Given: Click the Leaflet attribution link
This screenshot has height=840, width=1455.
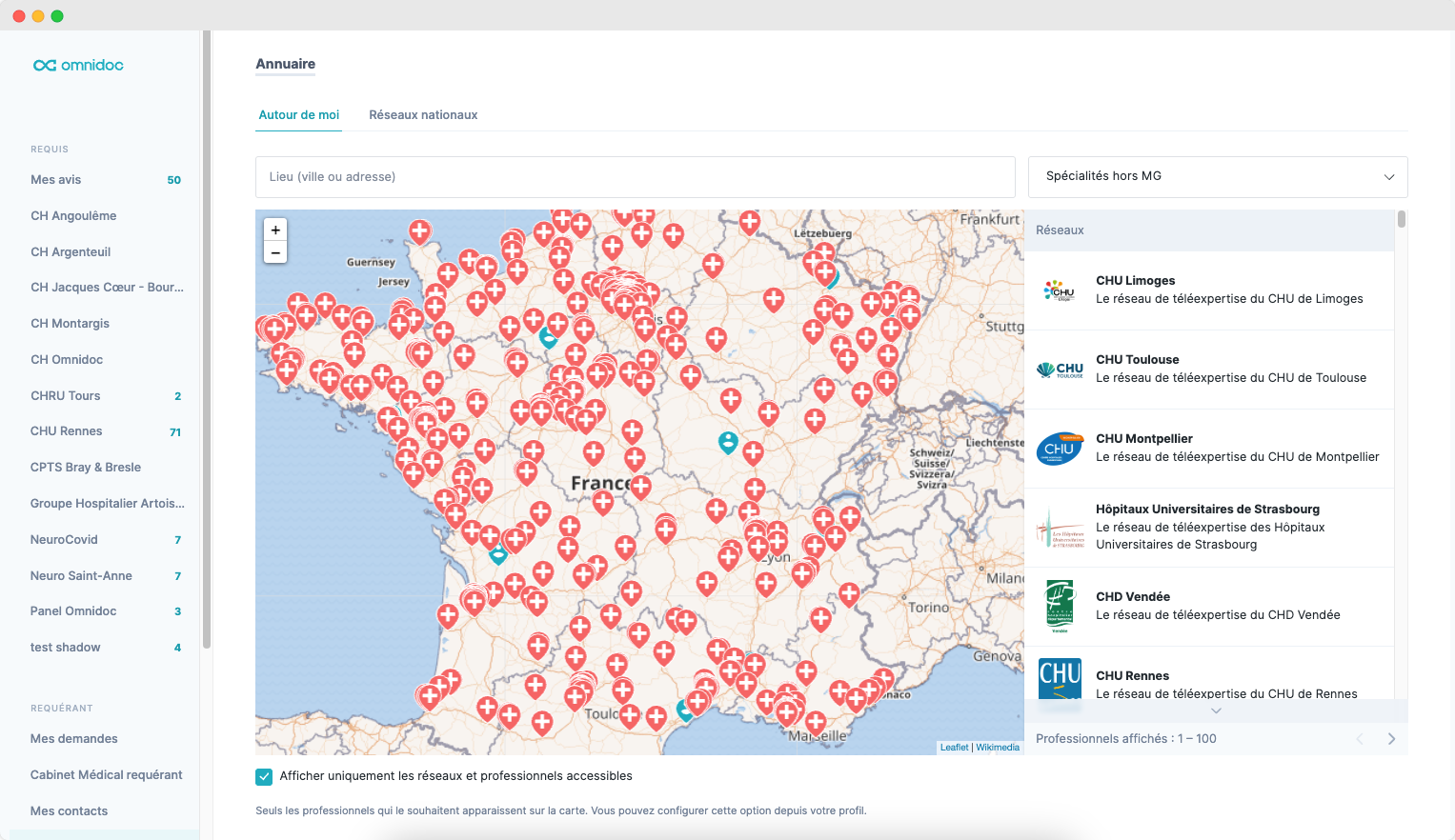Looking at the screenshot, I should (x=954, y=748).
